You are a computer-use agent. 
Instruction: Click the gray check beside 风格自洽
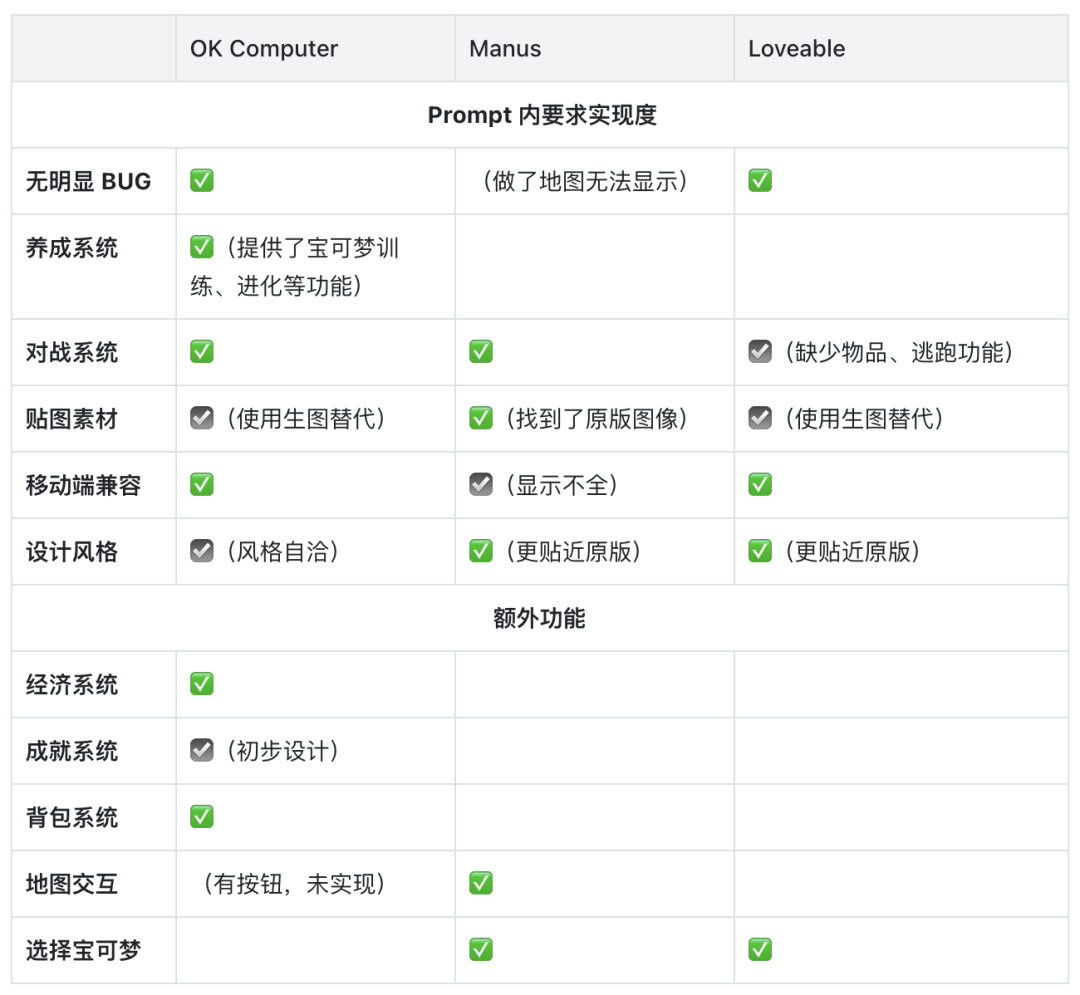(202, 551)
